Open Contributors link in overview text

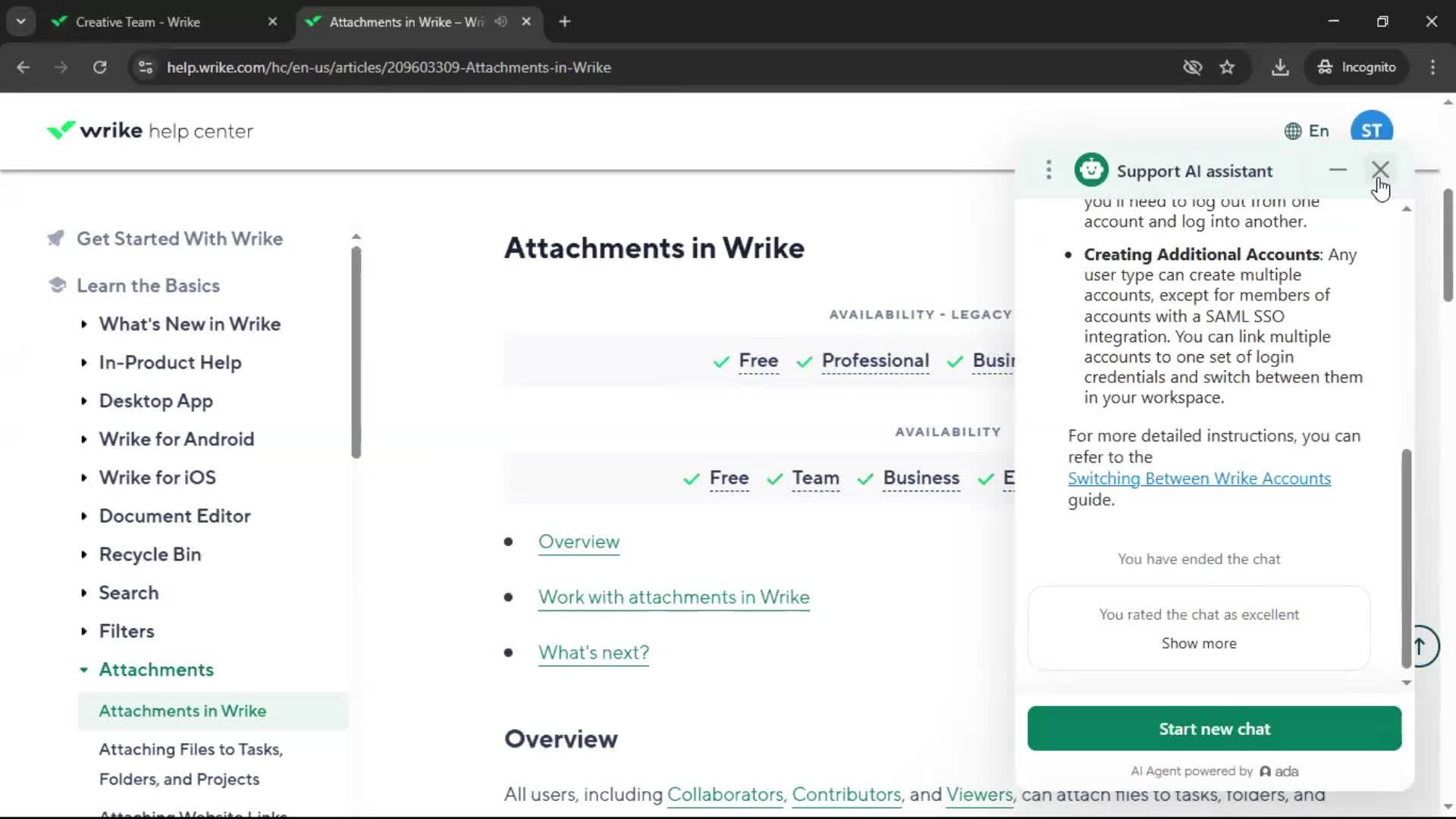(846, 795)
